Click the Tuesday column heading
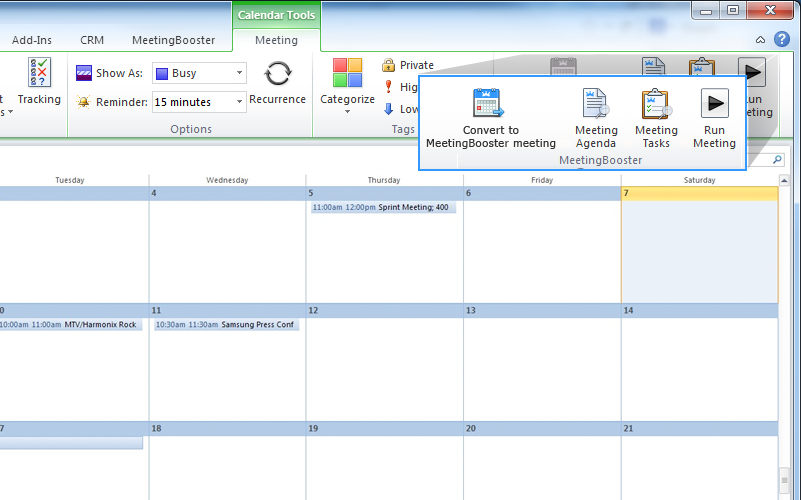The image size is (801, 500). click(x=70, y=180)
